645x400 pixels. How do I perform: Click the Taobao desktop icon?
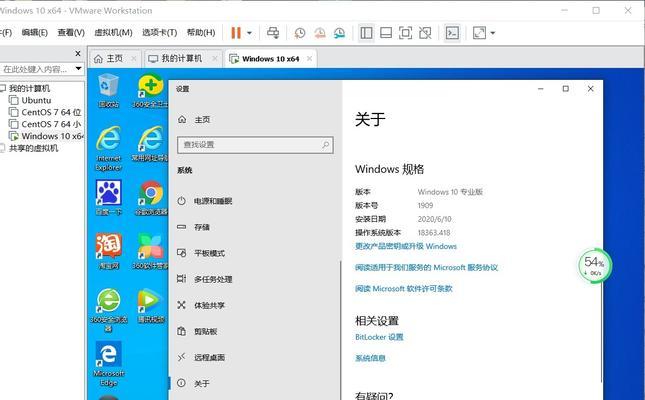[x=109, y=251]
